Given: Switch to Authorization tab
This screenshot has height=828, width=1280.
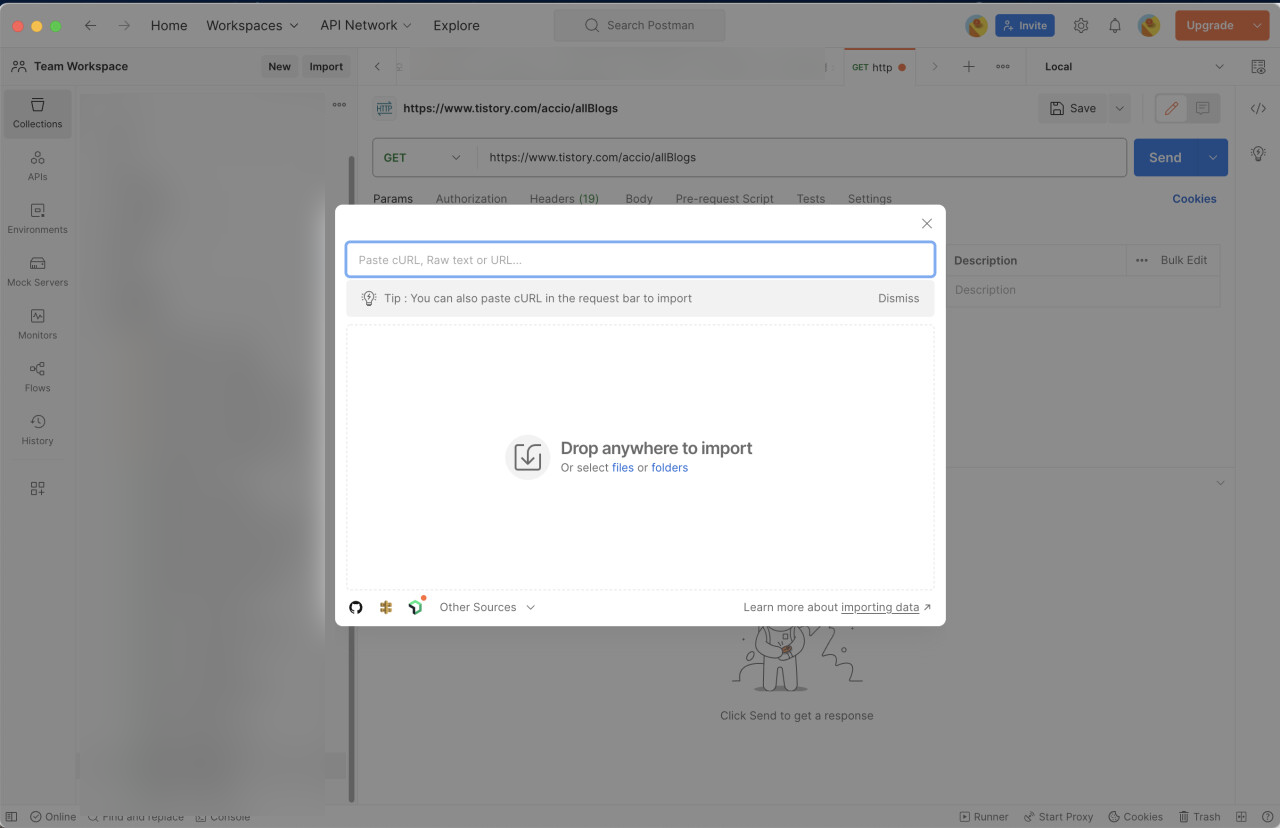Looking at the screenshot, I should (471, 198).
